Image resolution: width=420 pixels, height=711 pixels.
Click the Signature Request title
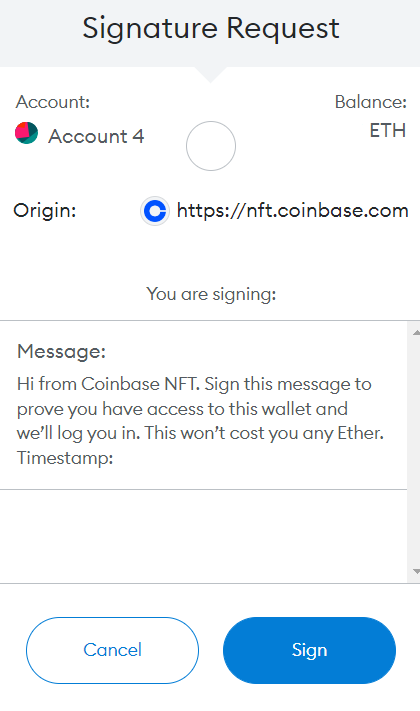click(x=210, y=28)
